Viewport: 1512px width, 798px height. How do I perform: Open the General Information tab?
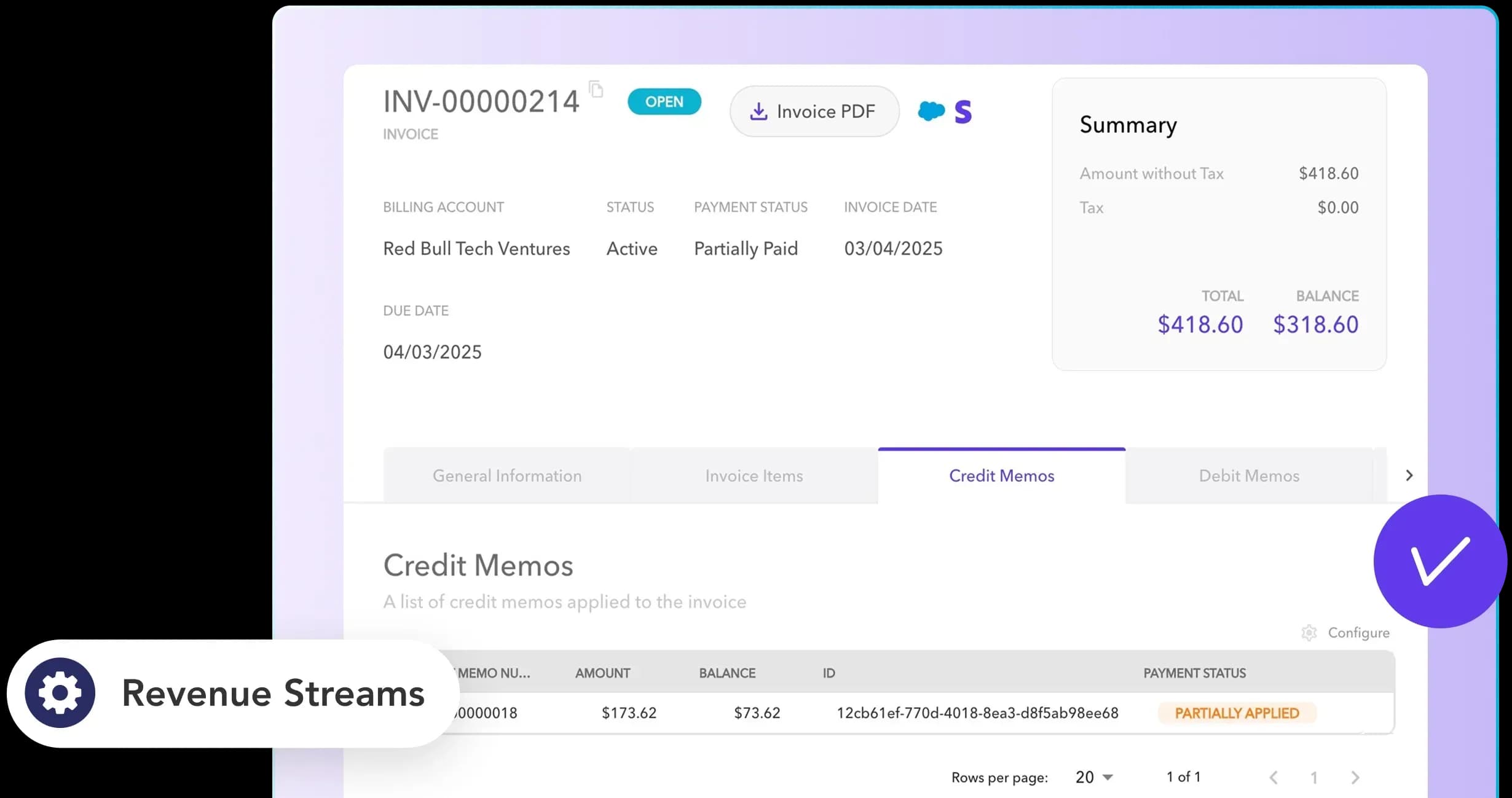click(506, 476)
